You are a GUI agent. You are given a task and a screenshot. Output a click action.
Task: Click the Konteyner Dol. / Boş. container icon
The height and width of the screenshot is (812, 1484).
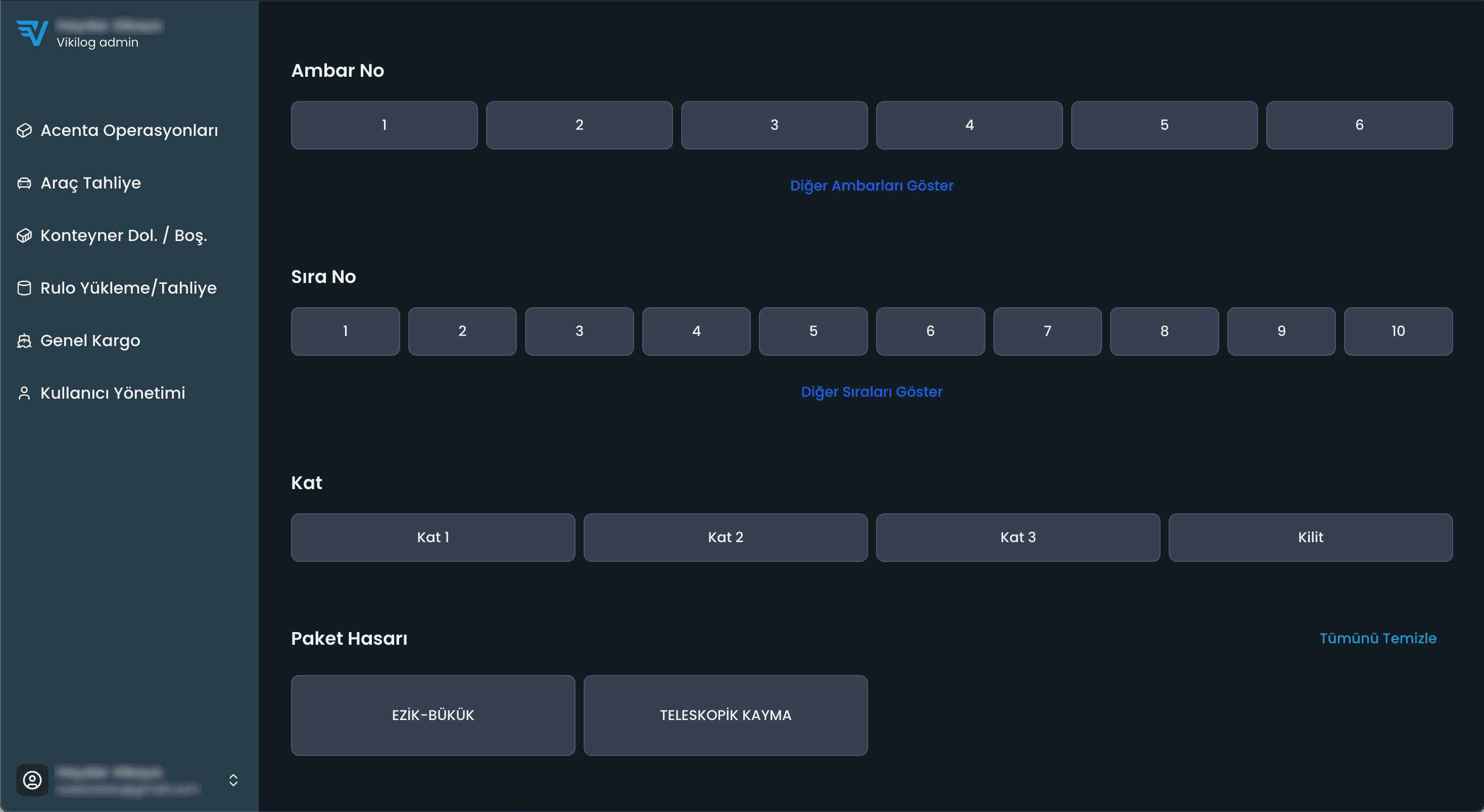coord(24,235)
